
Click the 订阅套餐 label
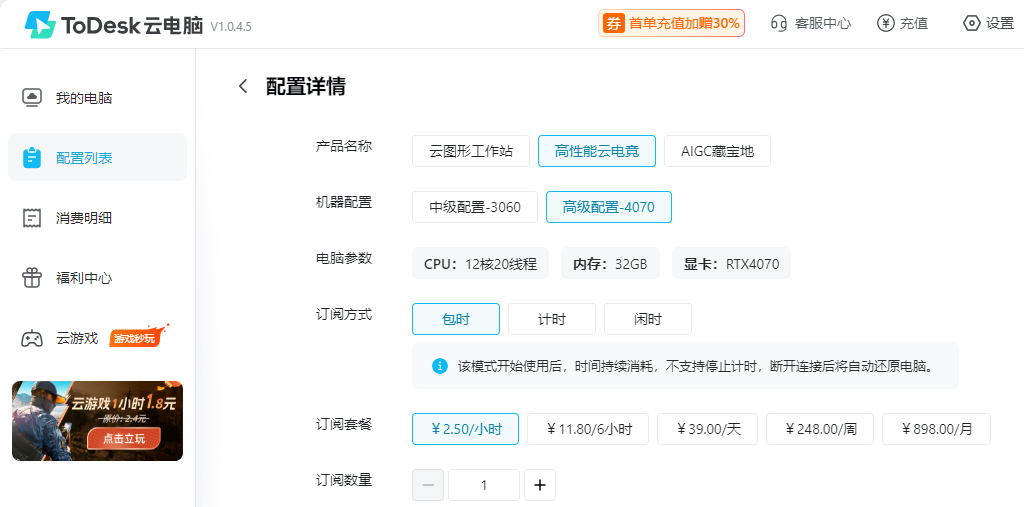click(x=344, y=424)
